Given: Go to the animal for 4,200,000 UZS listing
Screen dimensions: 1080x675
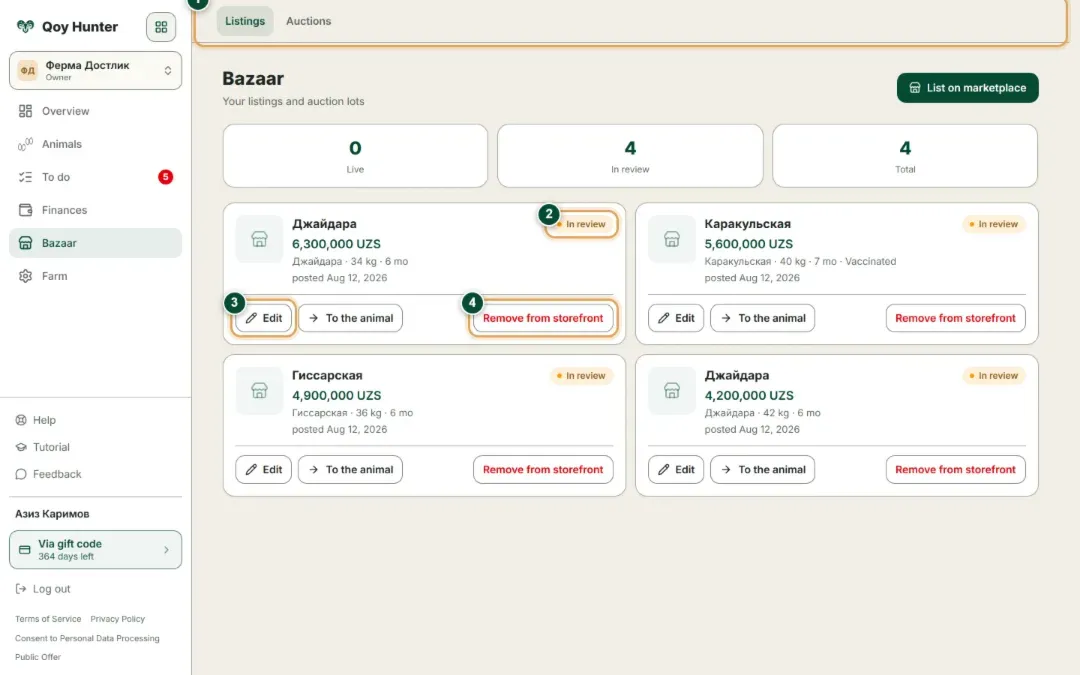Looking at the screenshot, I should click(x=762, y=470).
